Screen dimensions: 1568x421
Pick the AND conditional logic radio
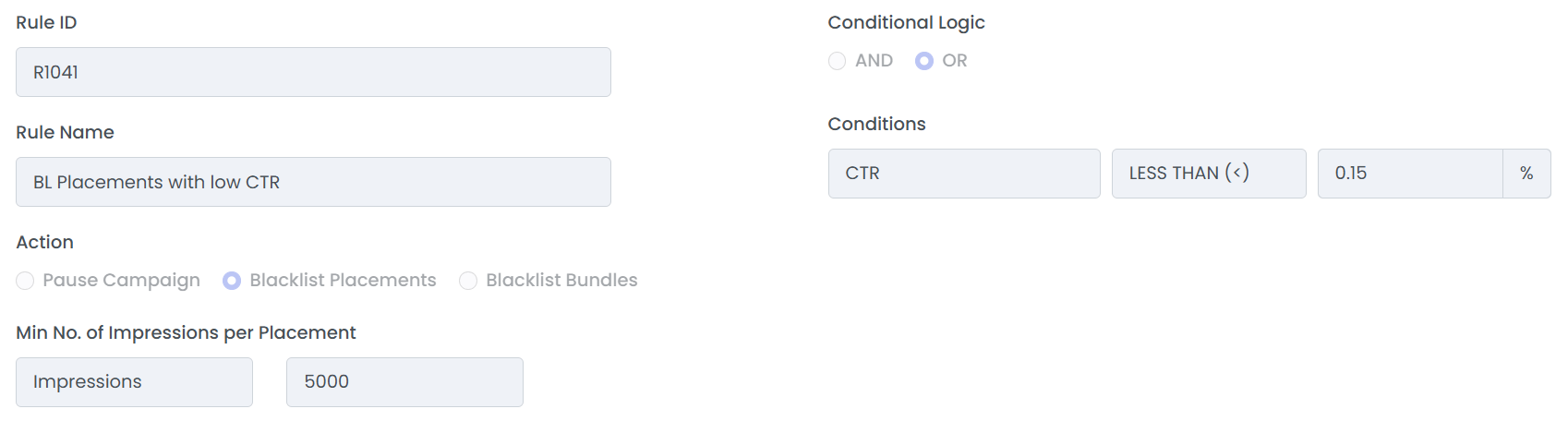click(x=838, y=61)
